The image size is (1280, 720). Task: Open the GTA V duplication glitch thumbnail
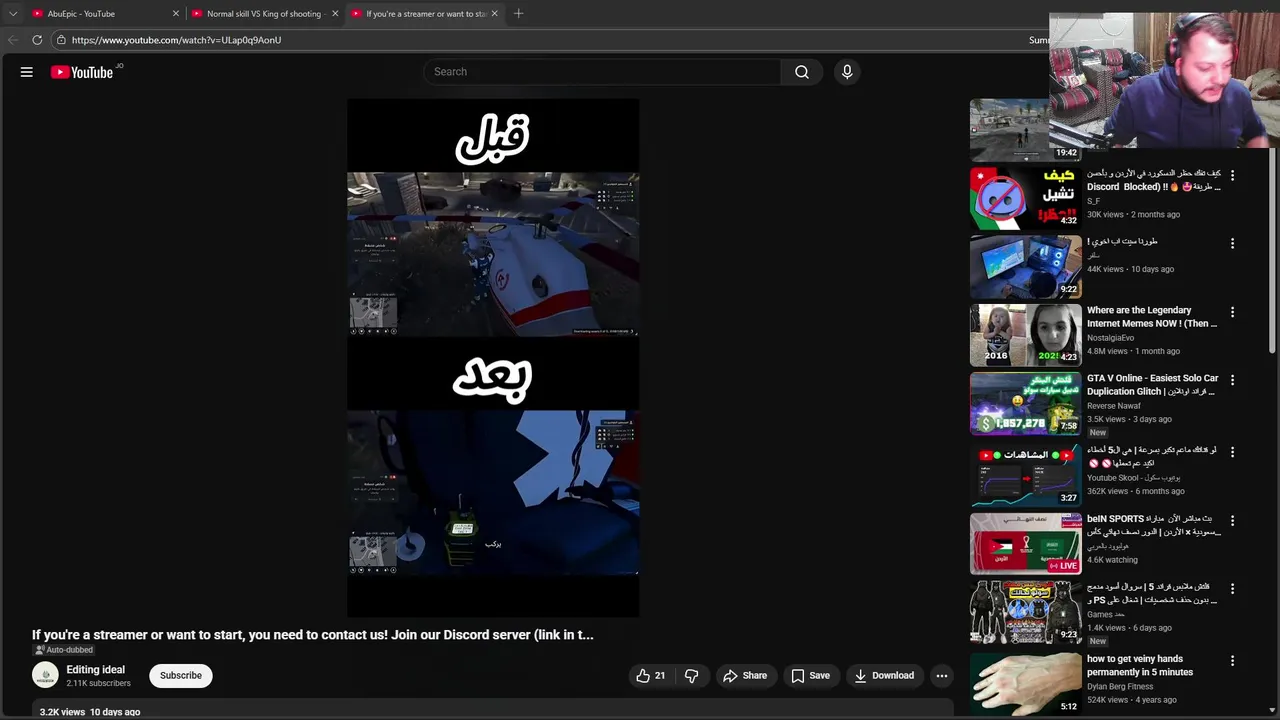coord(1026,403)
